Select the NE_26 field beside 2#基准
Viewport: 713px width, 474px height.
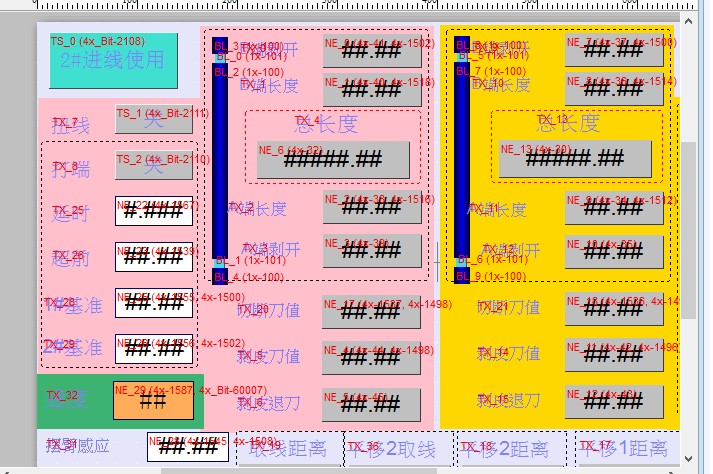(x=153, y=349)
